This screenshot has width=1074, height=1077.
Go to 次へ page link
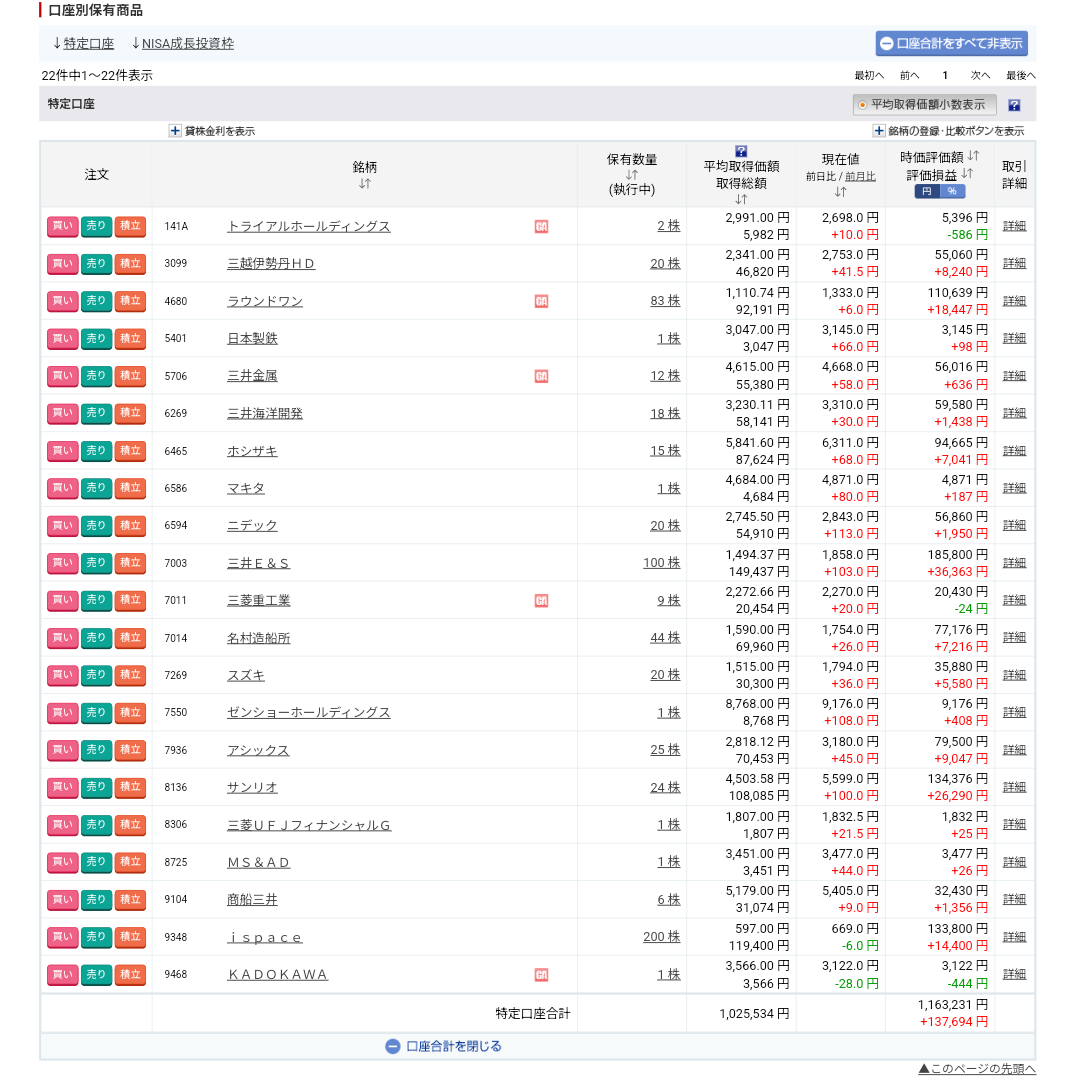click(980, 76)
